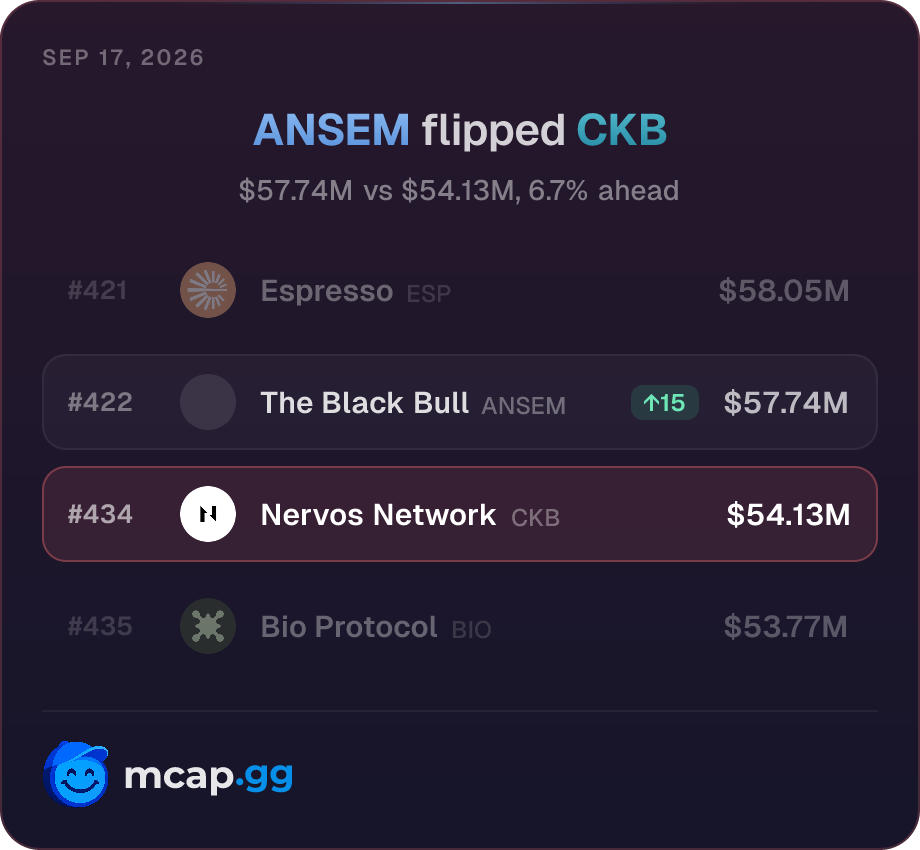
Task: Open the Nervos Network row
Action: coord(460,514)
